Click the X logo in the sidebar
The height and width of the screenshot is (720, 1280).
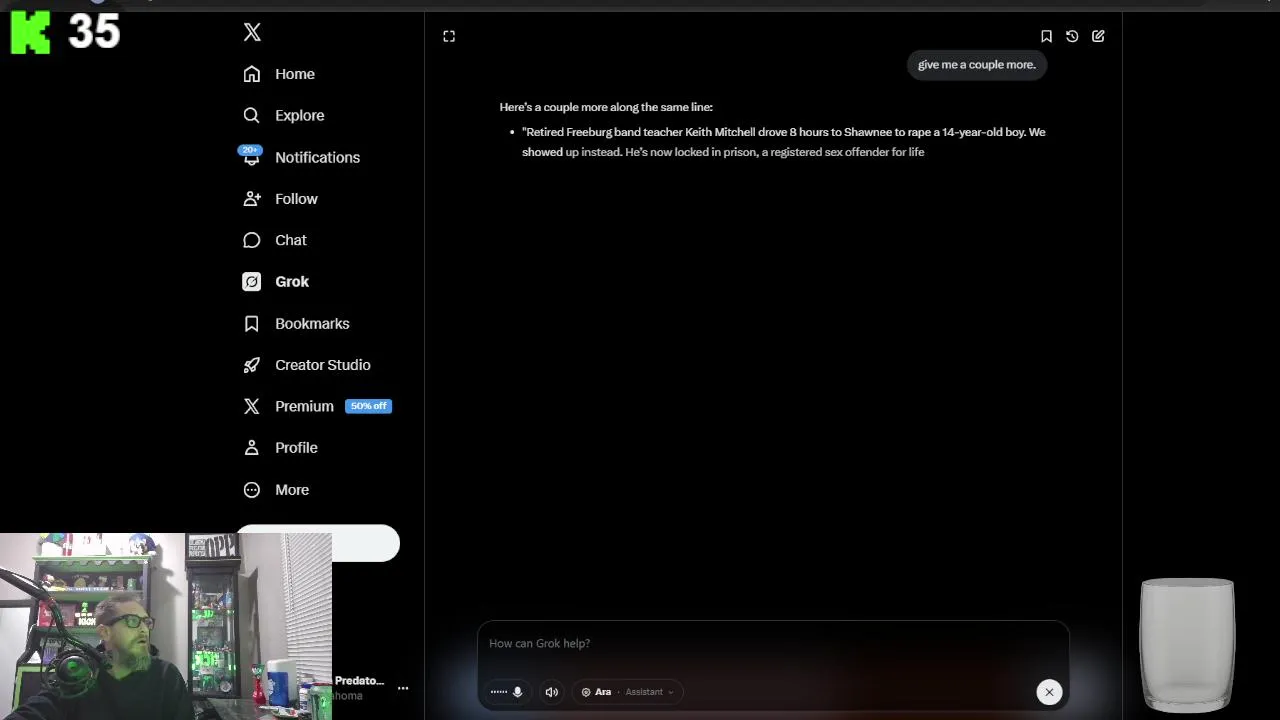[x=252, y=33]
